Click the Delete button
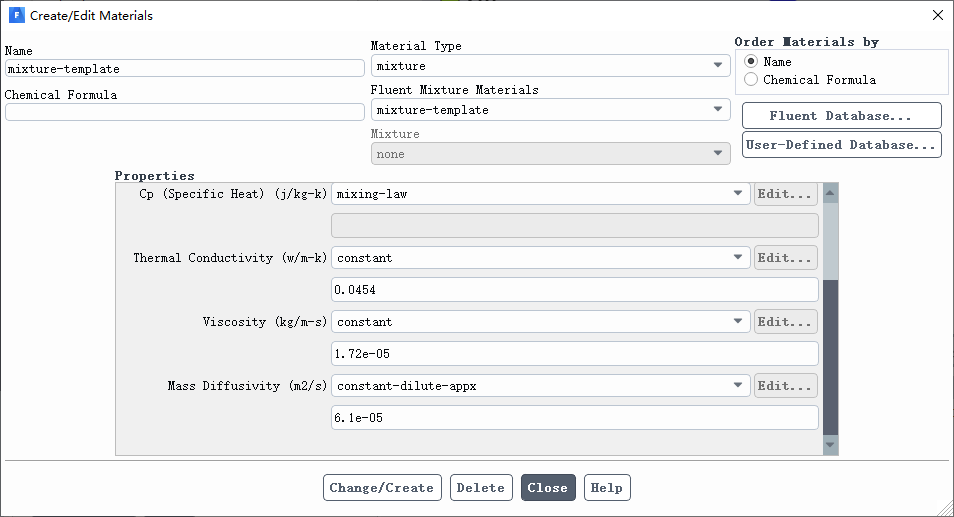The image size is (954, 517). 481,488
